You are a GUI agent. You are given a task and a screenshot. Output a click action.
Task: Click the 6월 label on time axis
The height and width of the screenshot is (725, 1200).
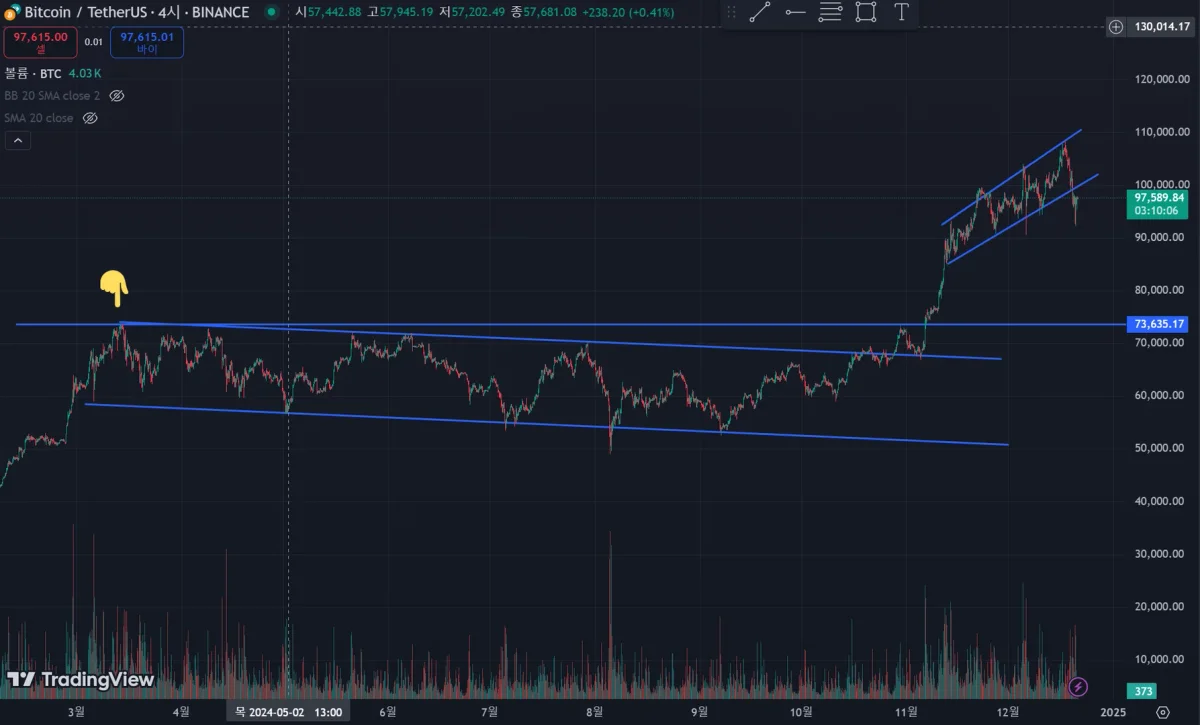coord(388,712)
